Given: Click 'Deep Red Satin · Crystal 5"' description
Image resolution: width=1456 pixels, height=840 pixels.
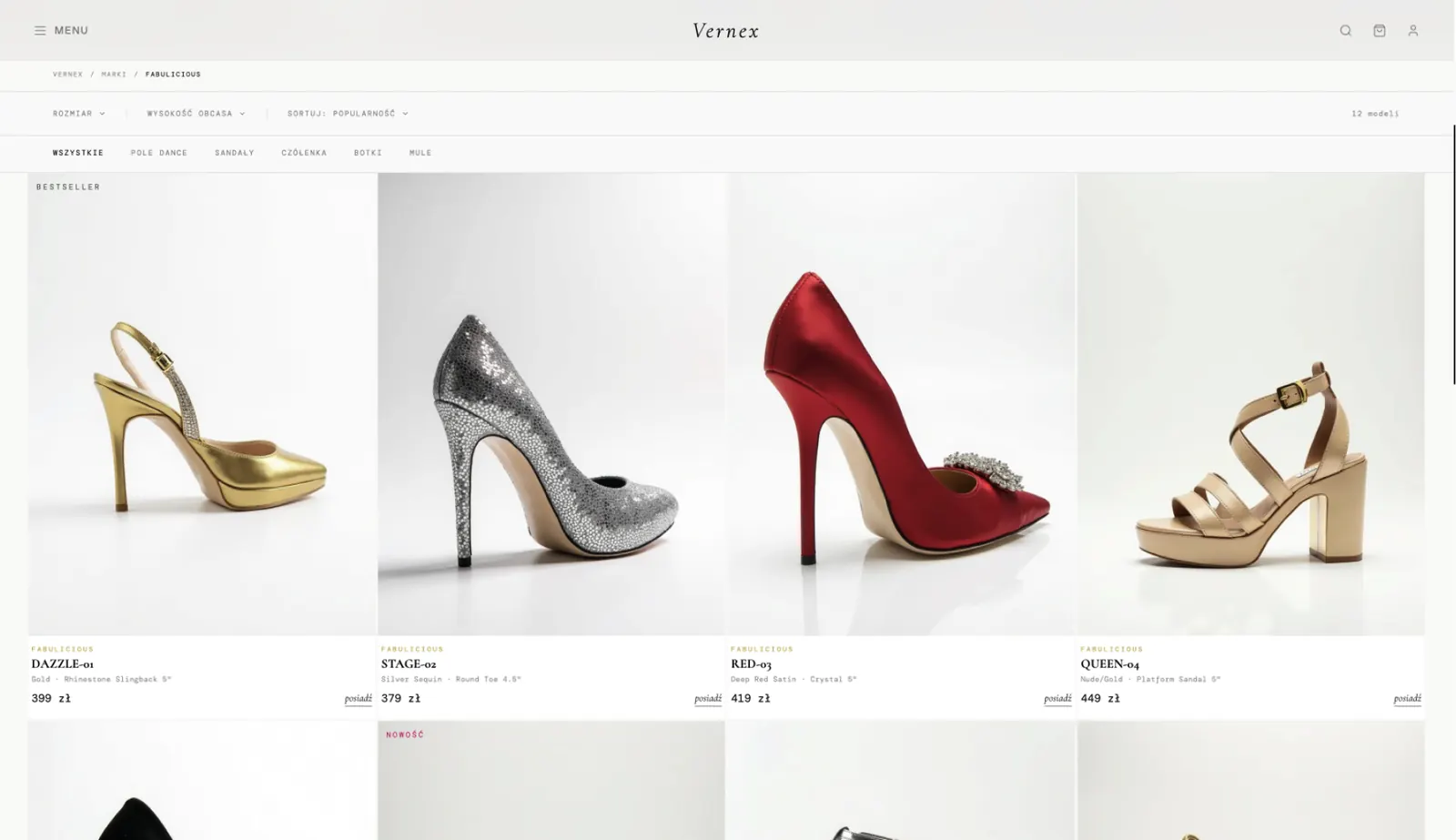Looking at the screenshot, I should click(794, 679).
